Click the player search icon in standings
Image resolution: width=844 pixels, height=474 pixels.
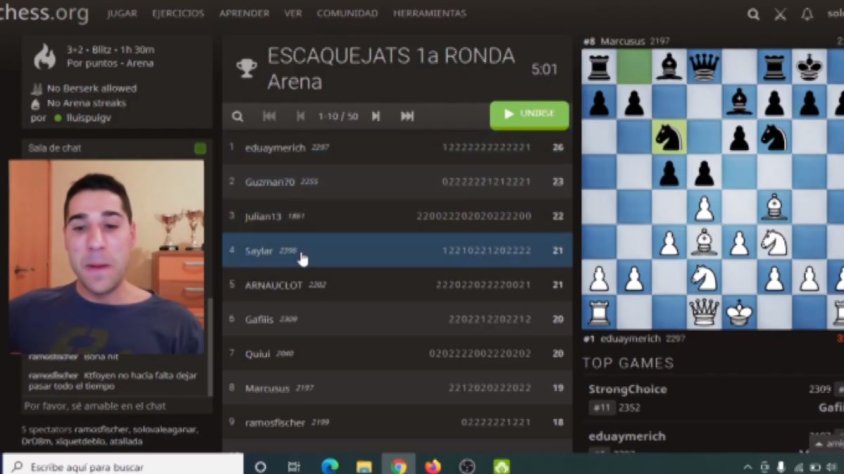pos(237,116)
